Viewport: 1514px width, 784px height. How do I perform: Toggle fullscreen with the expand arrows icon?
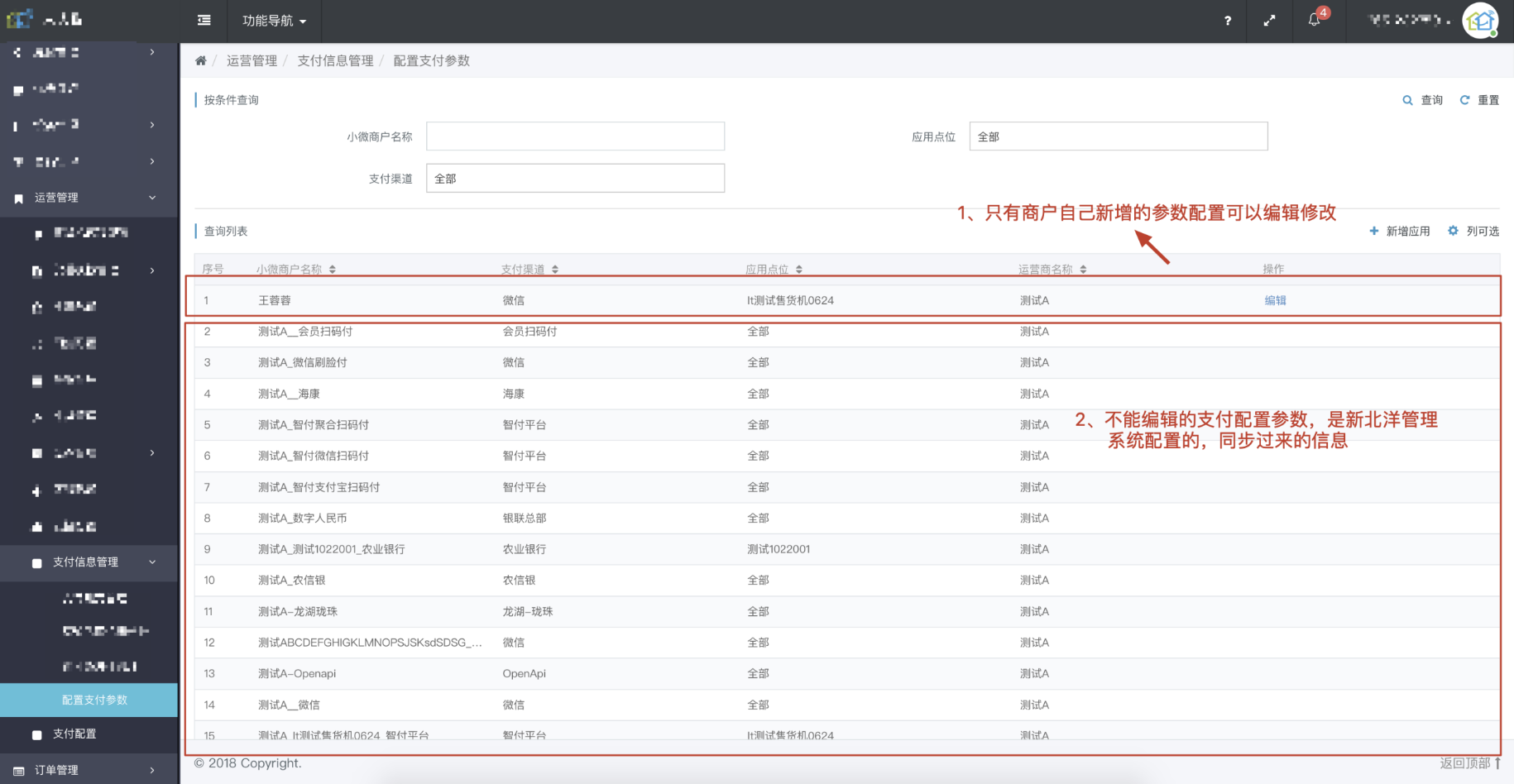[1269, 21]
